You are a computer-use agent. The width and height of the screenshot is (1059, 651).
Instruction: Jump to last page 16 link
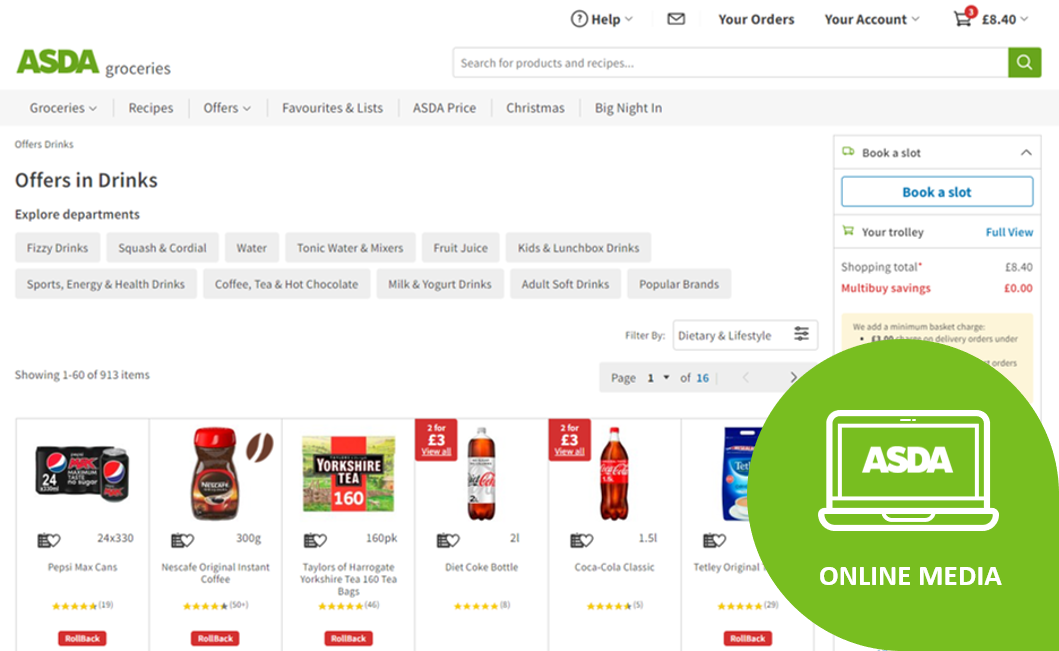pos(702,377)
